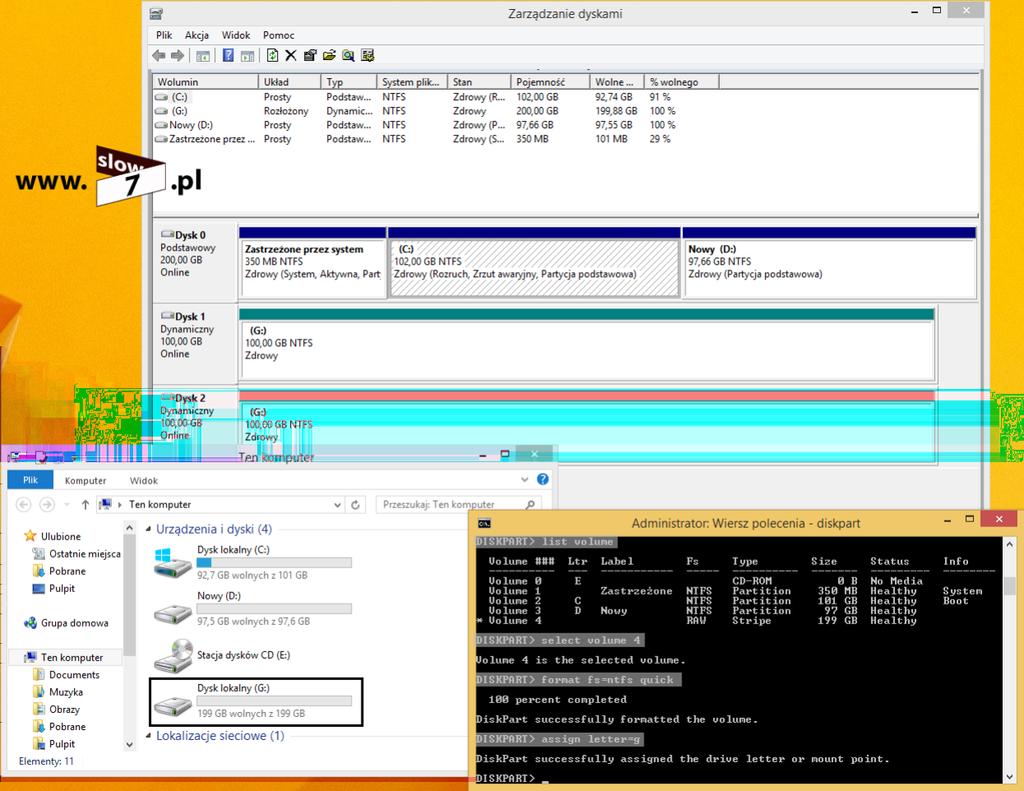Viewport: 1024px width, 791px height.
Task: Open the Akcja menu
Action: point(197,35)
